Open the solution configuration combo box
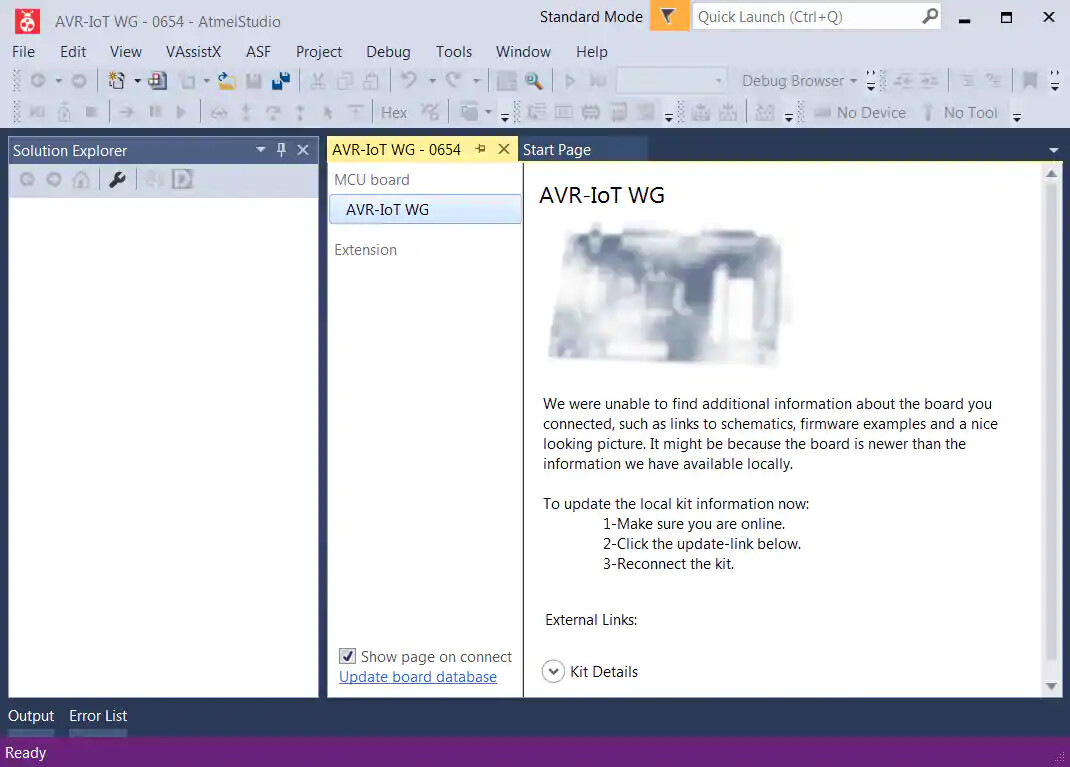The width and height of the screenshot is (1070, 767). (671, 81)
